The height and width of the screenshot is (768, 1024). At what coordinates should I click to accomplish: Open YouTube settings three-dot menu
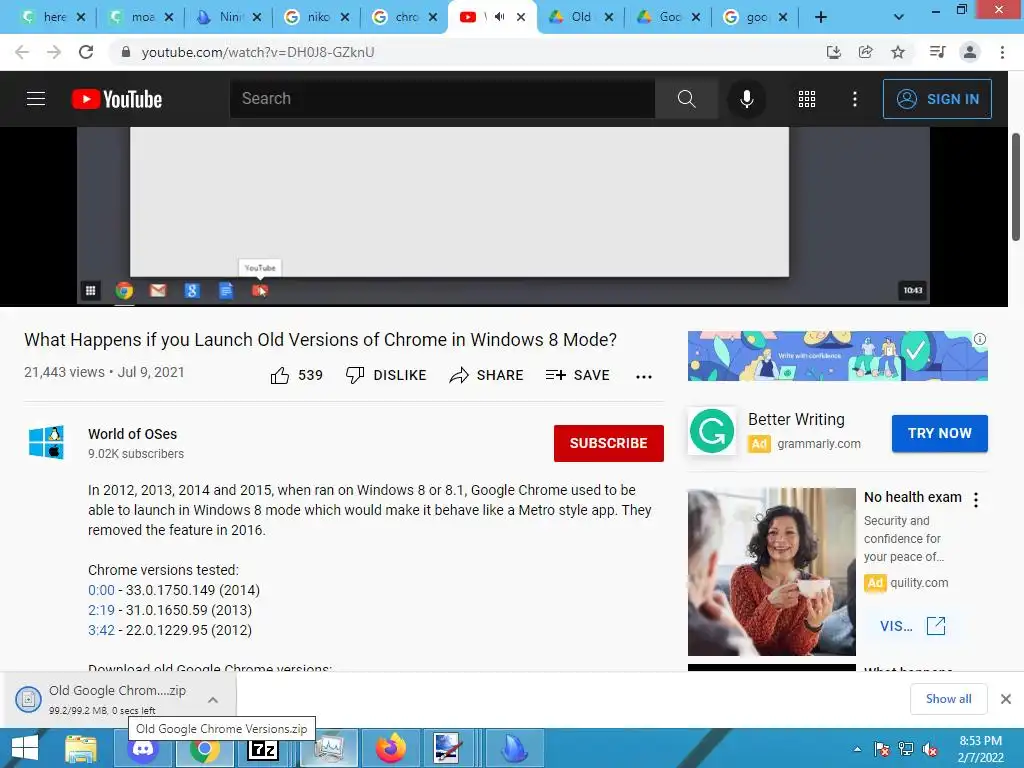855,99
